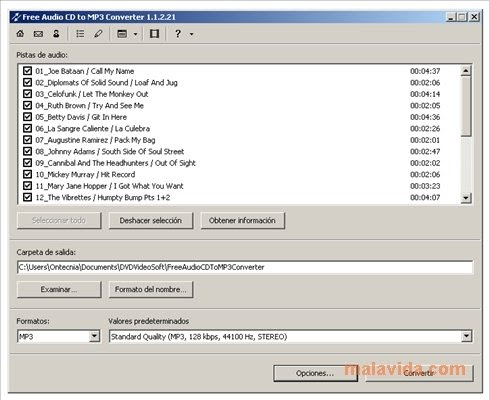Select track 'Humpty Bump Pts 1+2'
Image resolution: width=489 pixels, height=400 pixels.
pyautogui.click(x=134, y=197)
